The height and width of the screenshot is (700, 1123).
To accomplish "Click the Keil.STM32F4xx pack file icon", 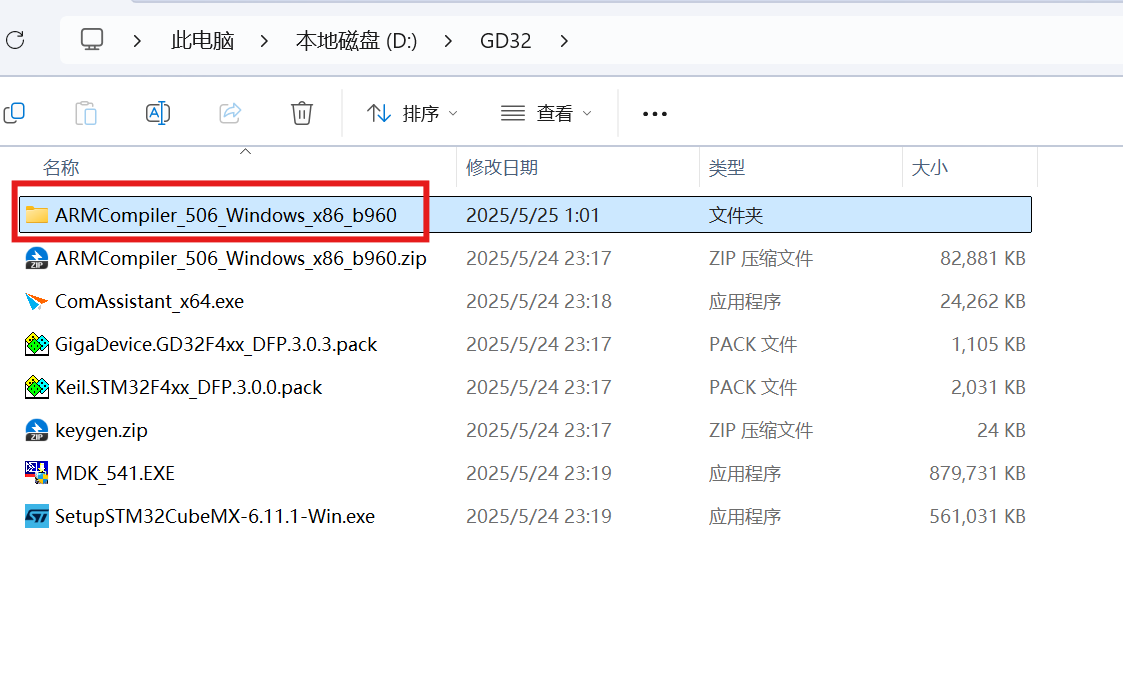I will pyautogui.click(x=37, y=387).
